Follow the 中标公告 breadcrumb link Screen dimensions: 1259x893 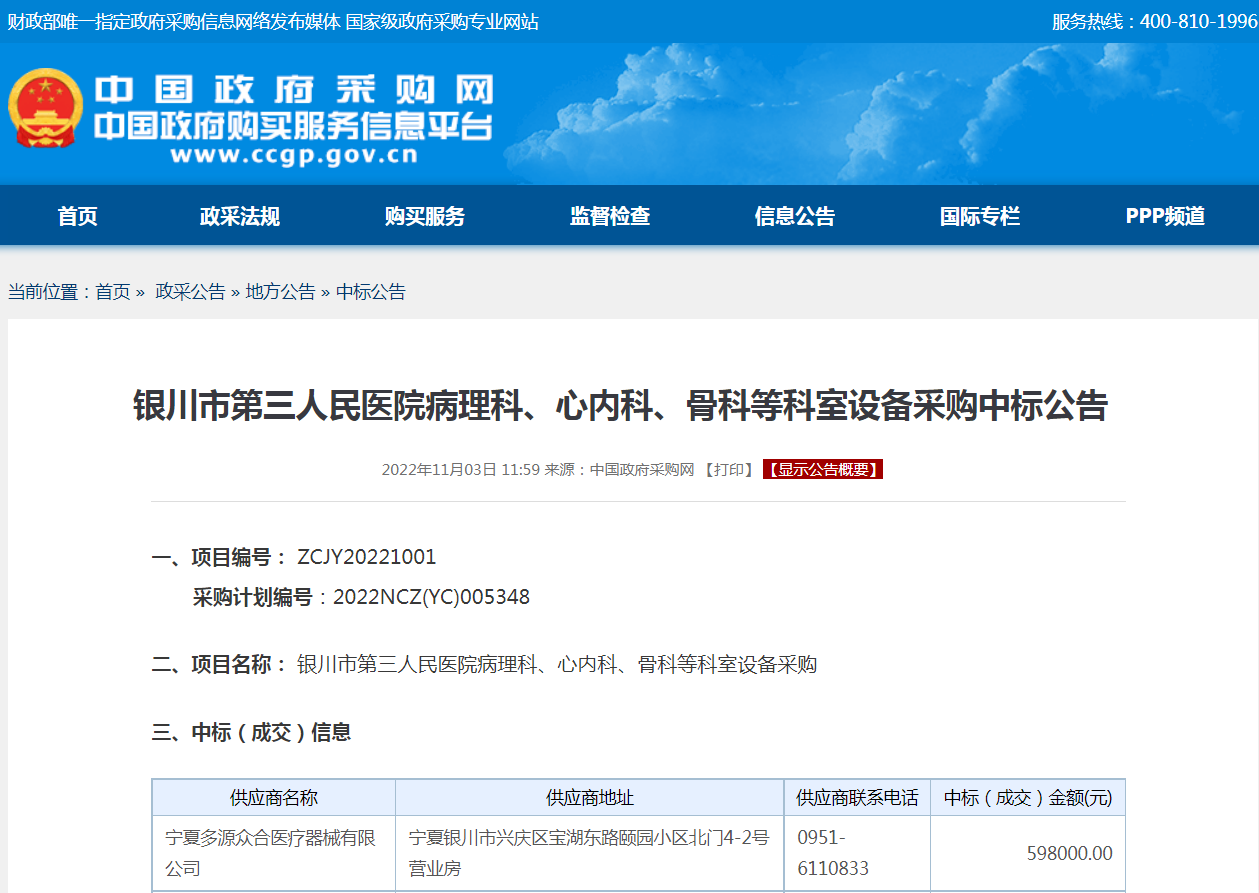371,292
